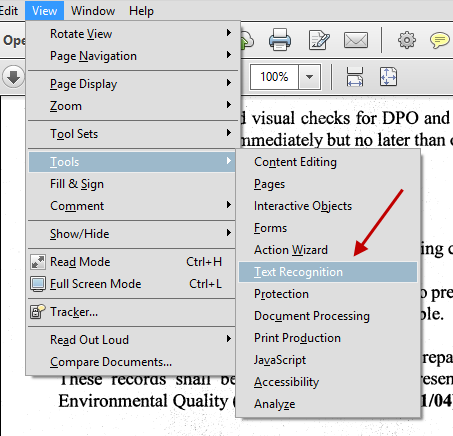453x436 pixels.
Task: Choose Interactive Objects in submenu
Action: tap(328, 206)
